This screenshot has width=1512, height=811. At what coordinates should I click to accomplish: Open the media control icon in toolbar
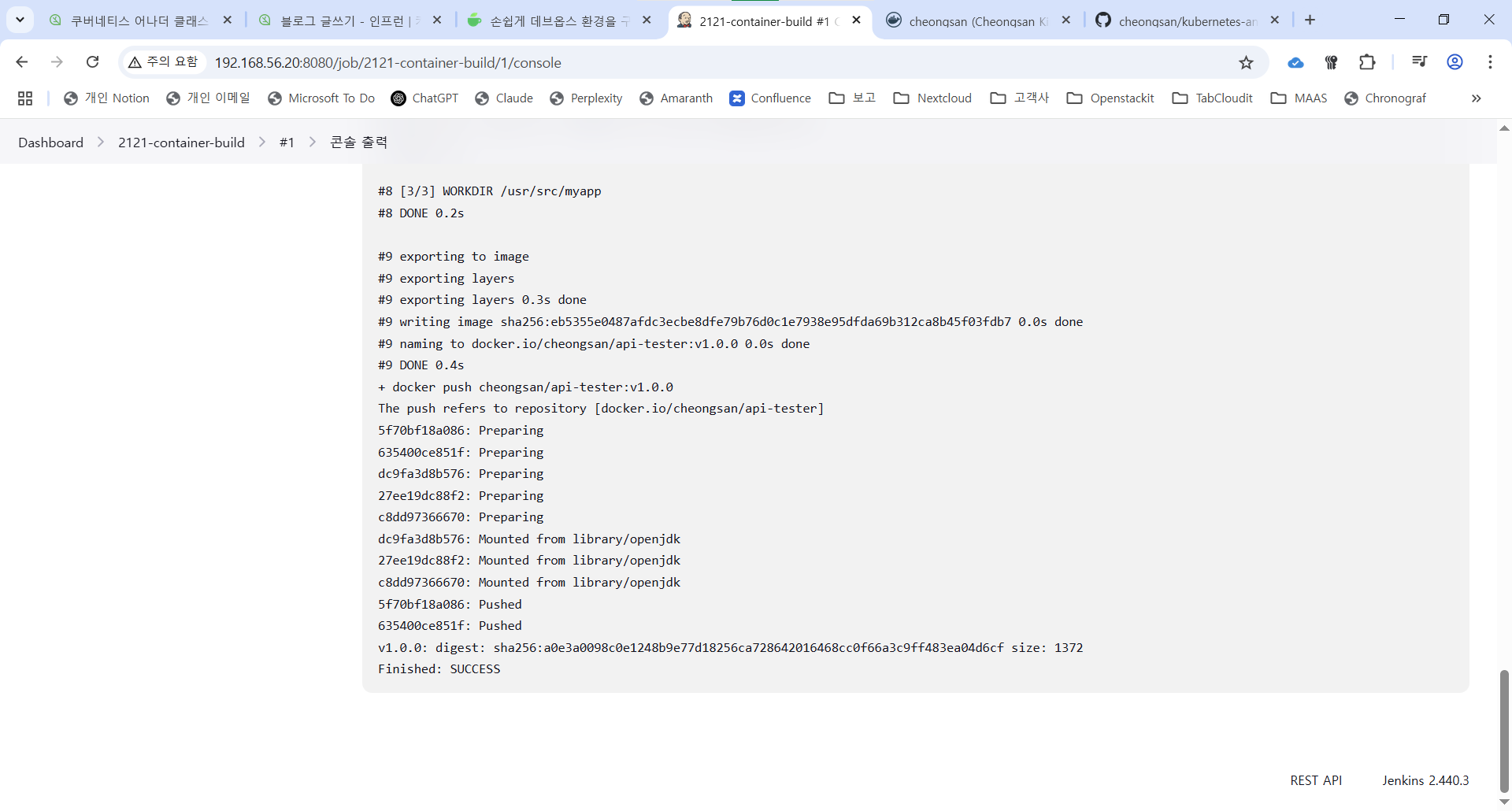[x=1419, y=62]
